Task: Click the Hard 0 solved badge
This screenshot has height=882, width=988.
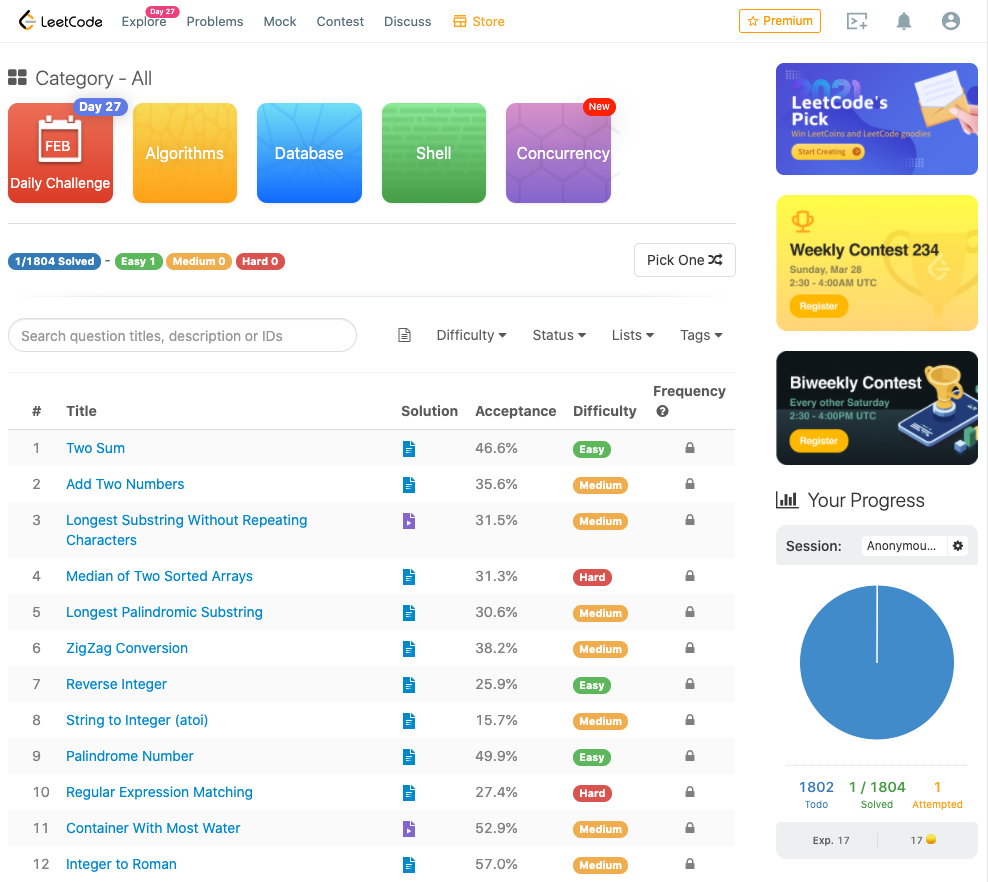Action: click(x=260, y=261)
